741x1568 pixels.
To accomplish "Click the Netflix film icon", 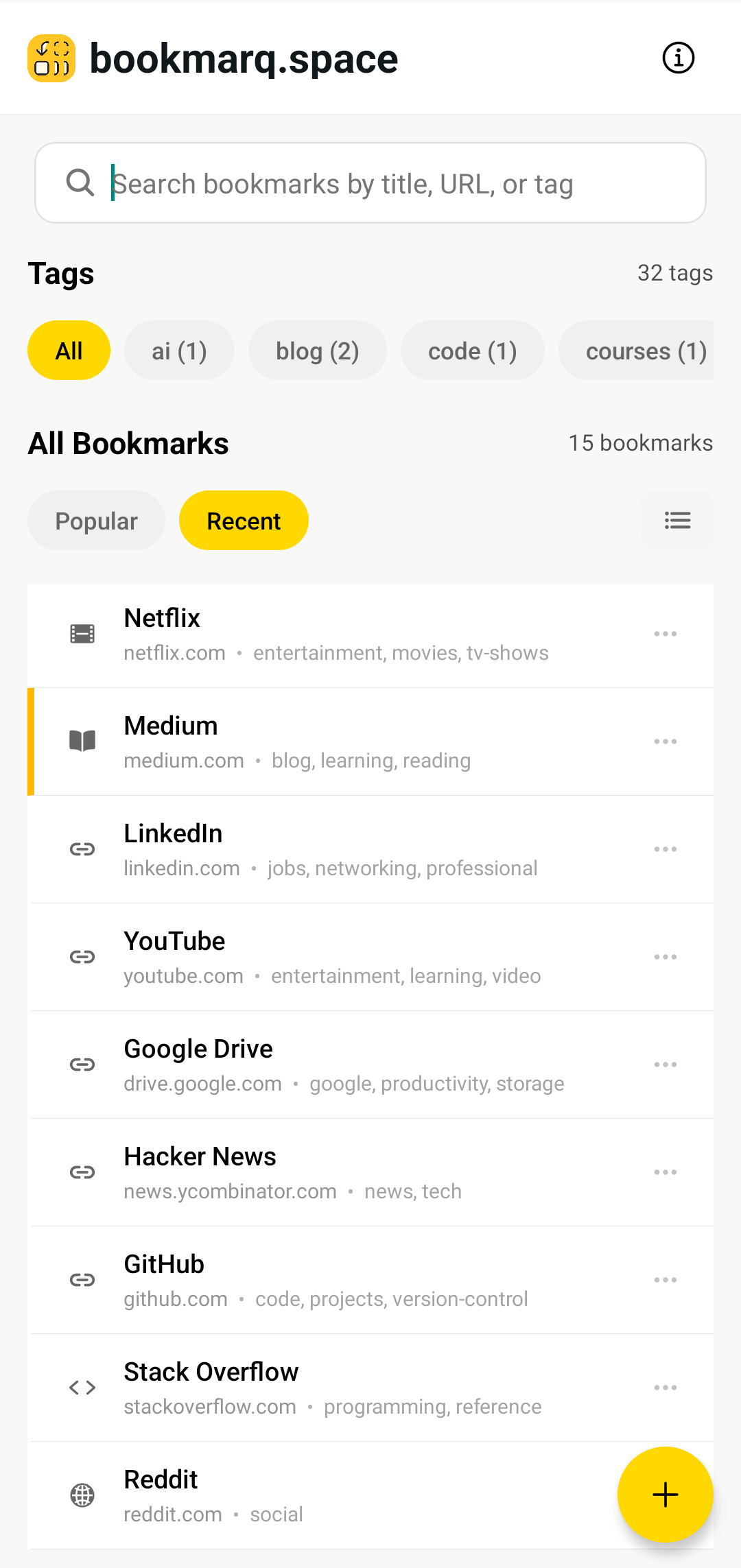I will [x=82, y=634].
